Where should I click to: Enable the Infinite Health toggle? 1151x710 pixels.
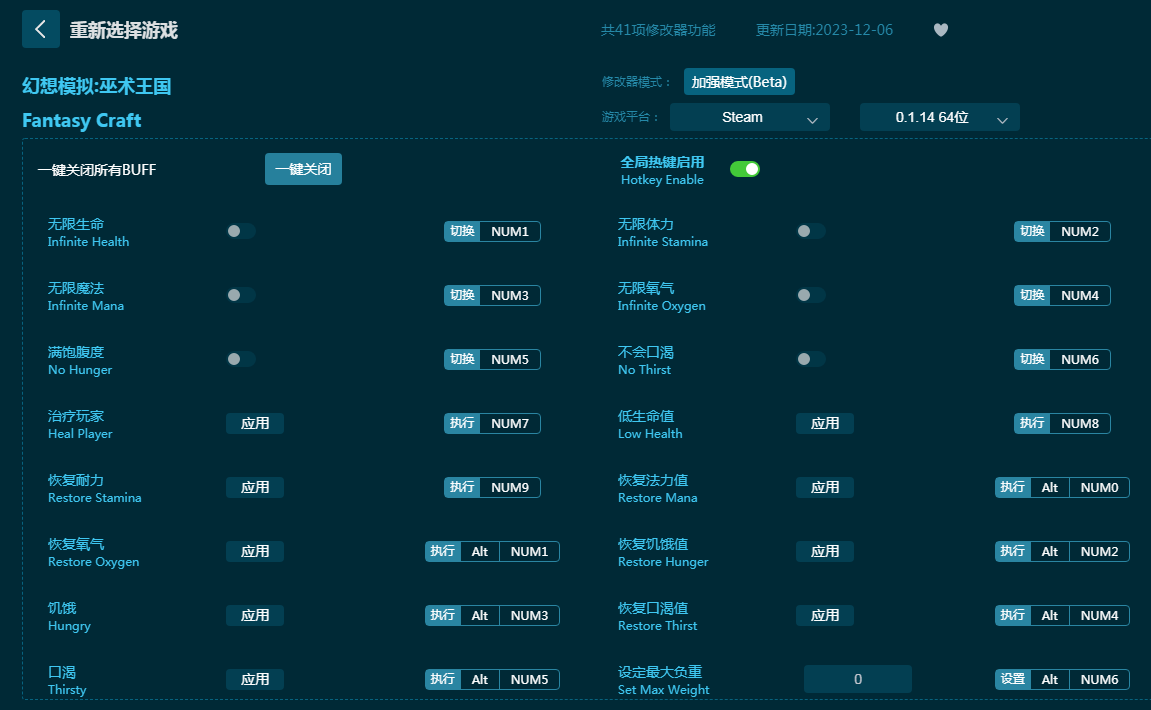click(x=240, y=231)
